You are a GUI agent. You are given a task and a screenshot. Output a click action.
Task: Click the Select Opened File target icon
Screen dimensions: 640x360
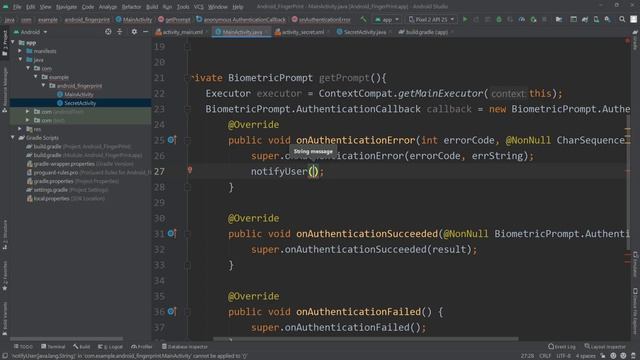(108, 32)
